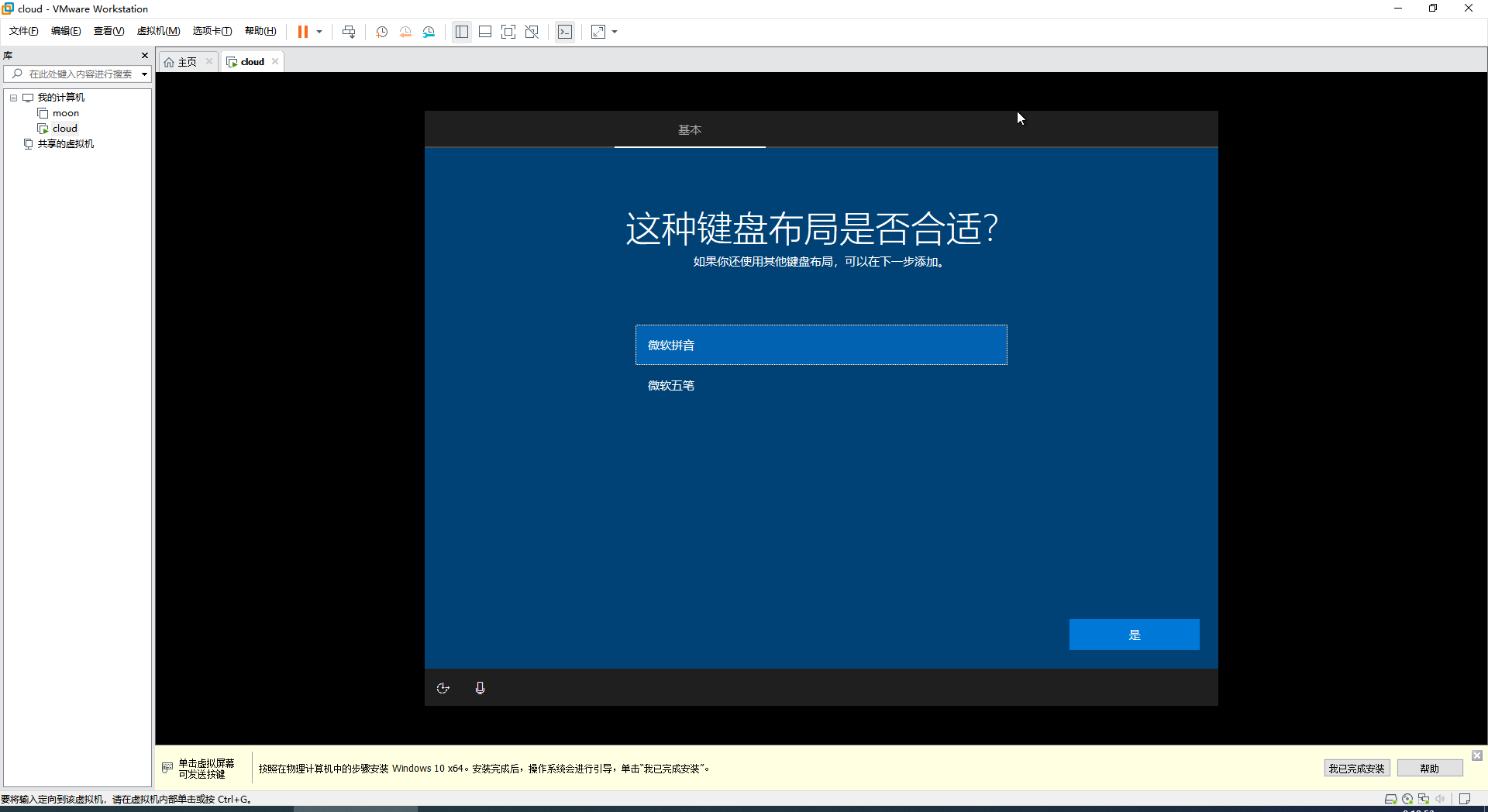Pause the virtual machine

pos(303,32)
